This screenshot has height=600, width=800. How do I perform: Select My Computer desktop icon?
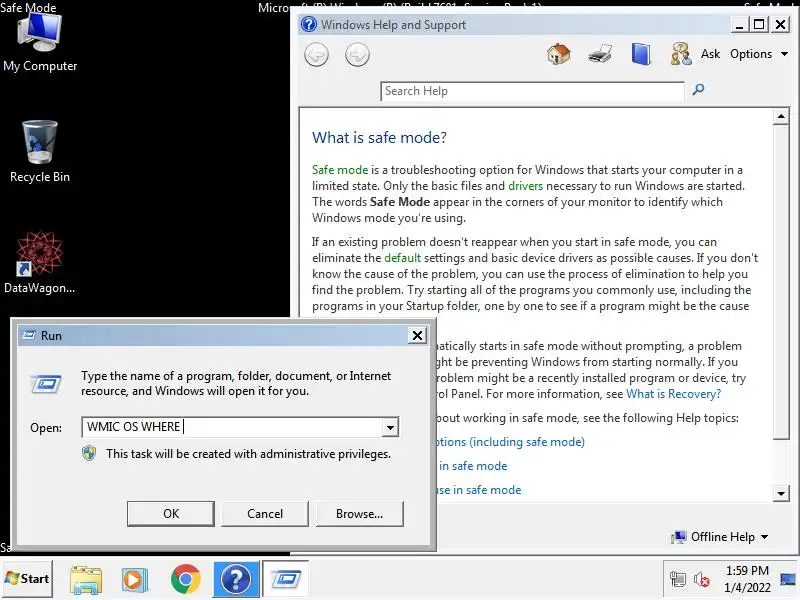[40, 42]
